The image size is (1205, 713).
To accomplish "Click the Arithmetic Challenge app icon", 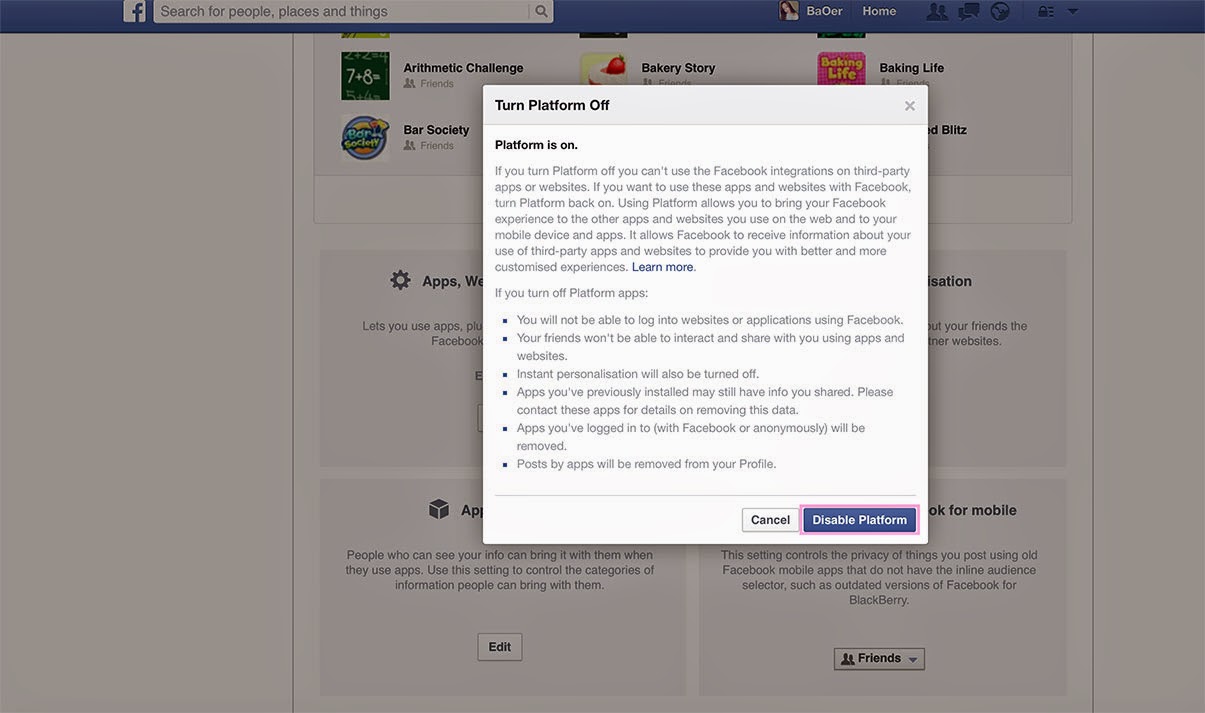I will point(365,76).
